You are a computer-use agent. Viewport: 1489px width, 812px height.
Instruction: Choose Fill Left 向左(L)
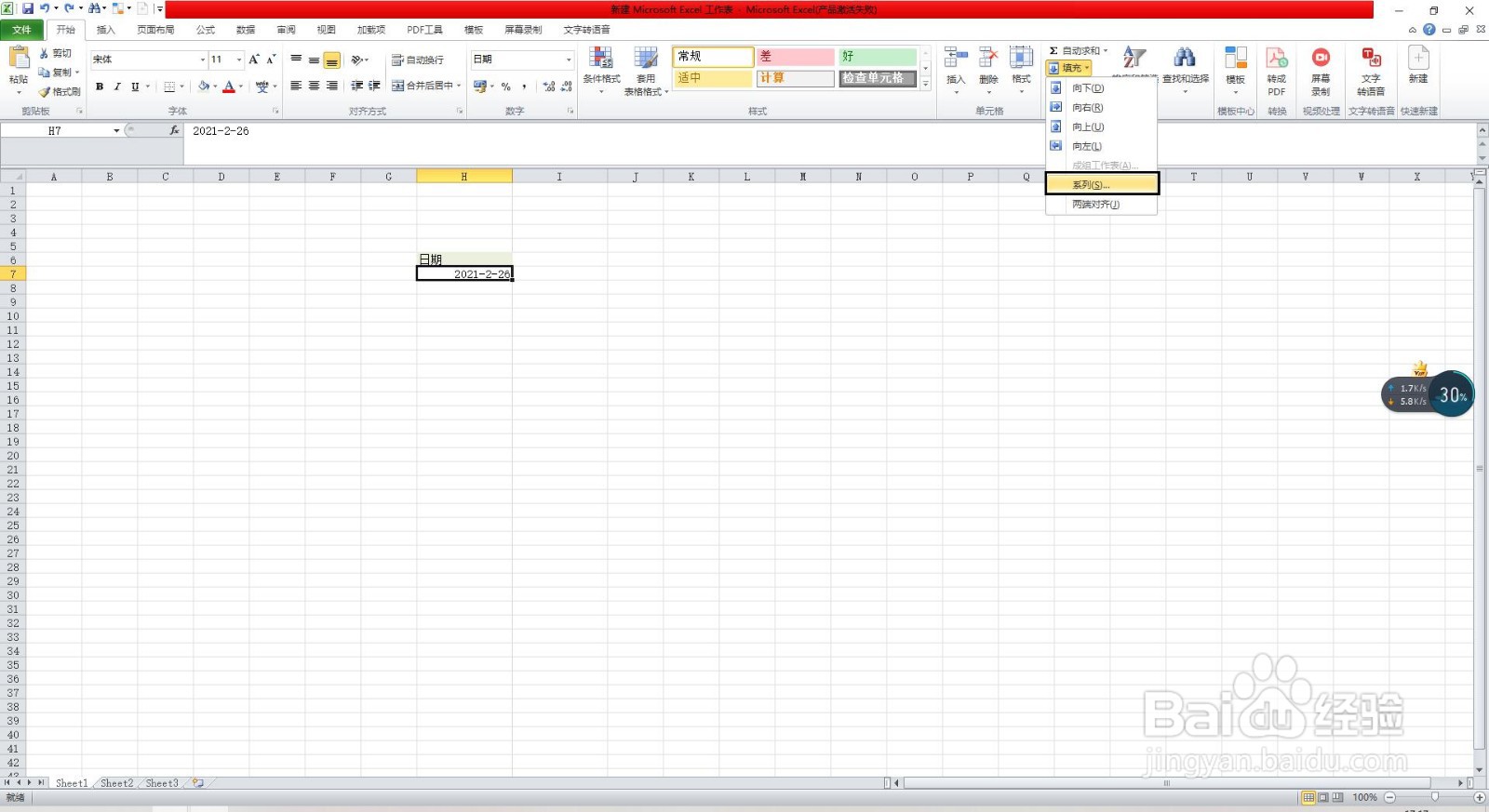(1102, 147)
